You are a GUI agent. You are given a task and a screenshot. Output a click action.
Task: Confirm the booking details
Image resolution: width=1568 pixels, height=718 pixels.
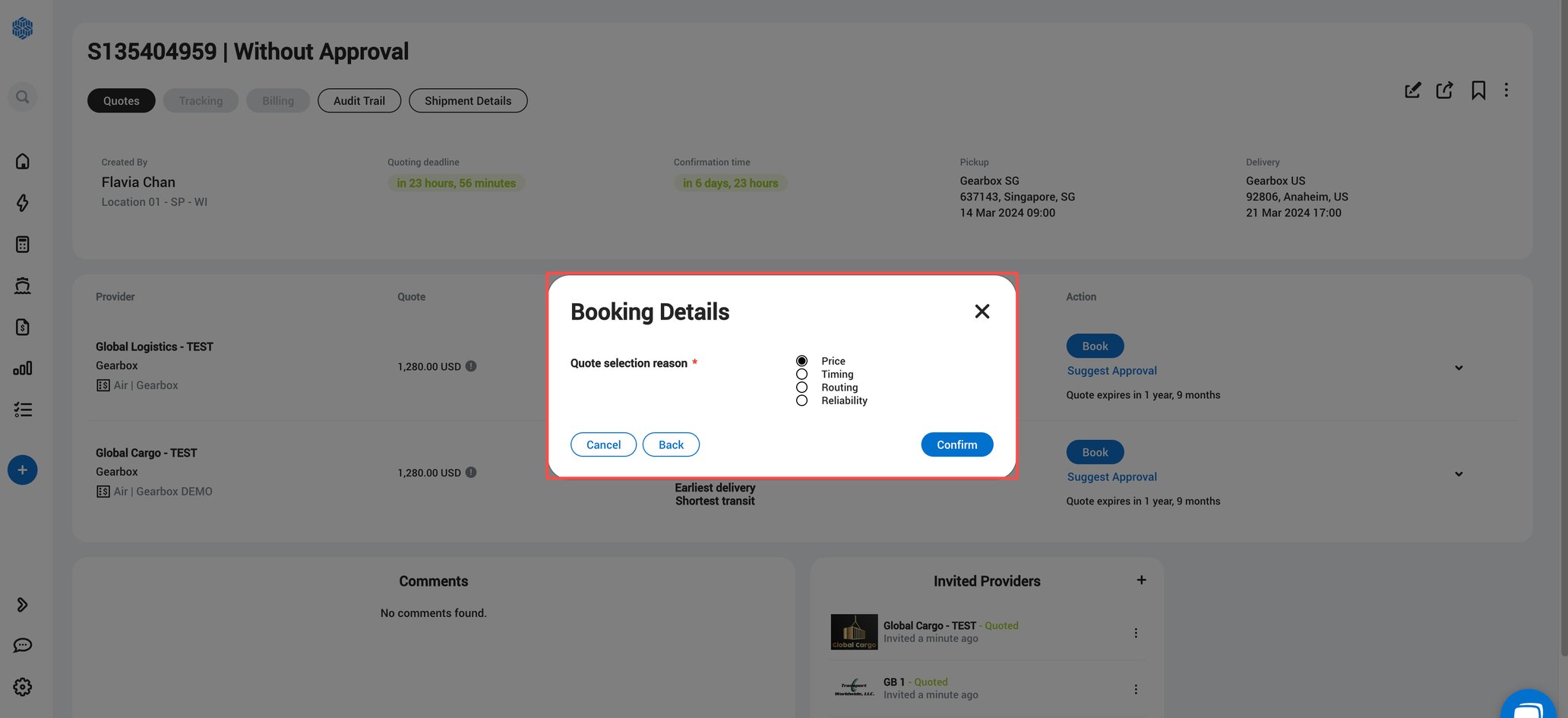coord(956,444)
